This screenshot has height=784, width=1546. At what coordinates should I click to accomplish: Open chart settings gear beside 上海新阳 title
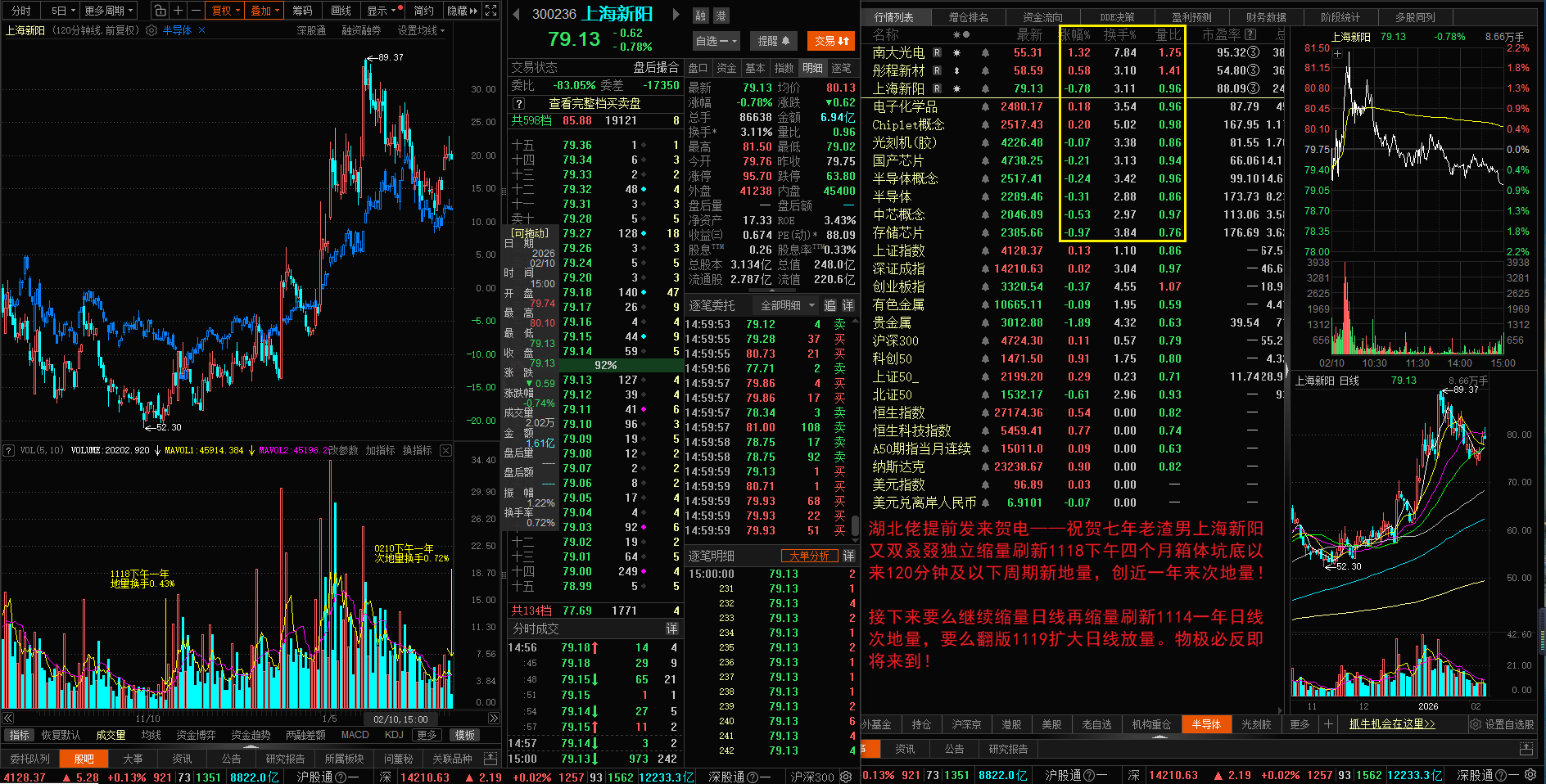(x=151, y=30)
